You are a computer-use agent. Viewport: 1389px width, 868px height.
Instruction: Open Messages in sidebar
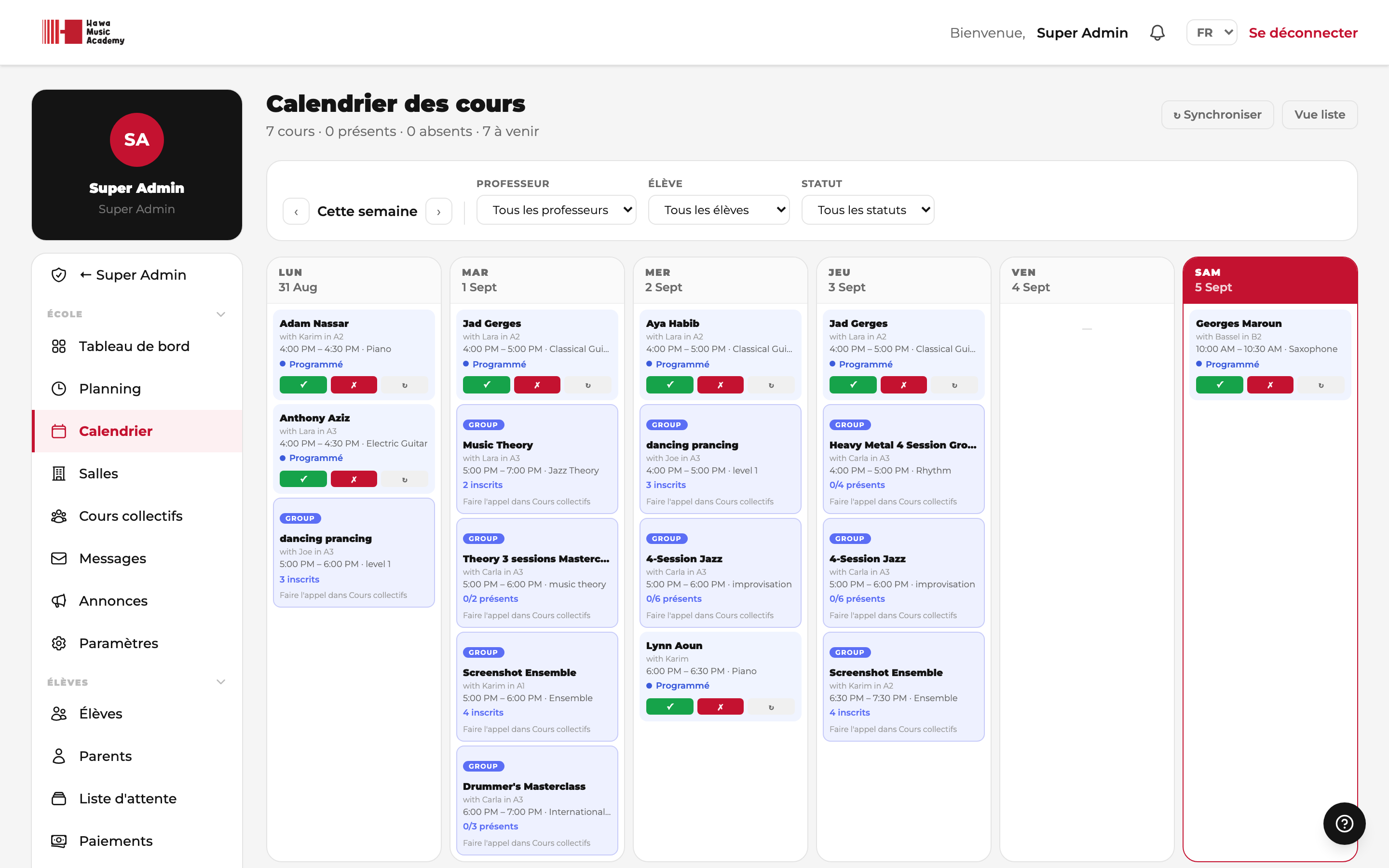[x=136, y=558]
